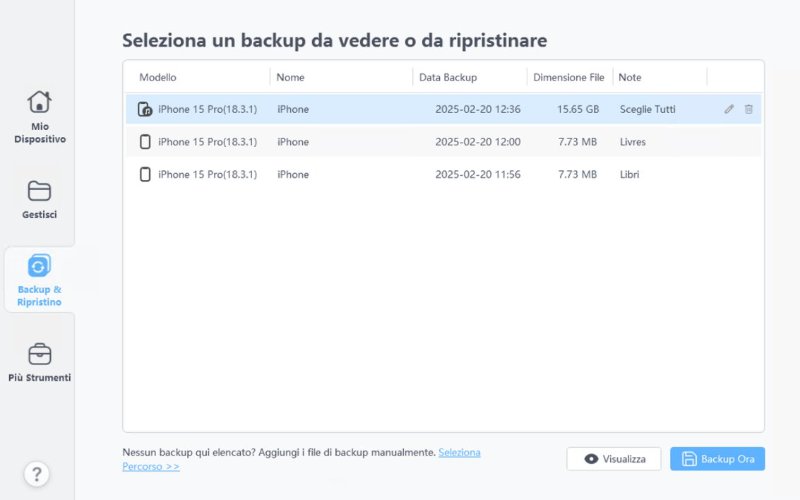The image size is (800, 500).
Task: Sort by the Data Backup column header
Action: pyautogui.click(x=448, y=77)
